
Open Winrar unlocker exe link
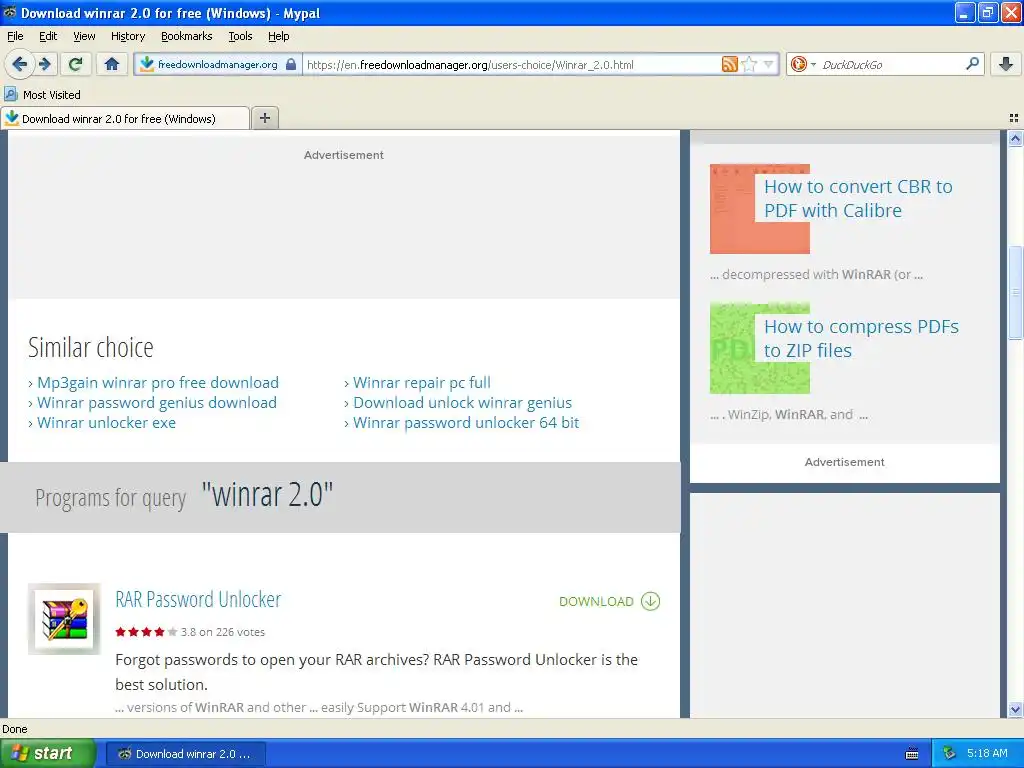(106, 423)
